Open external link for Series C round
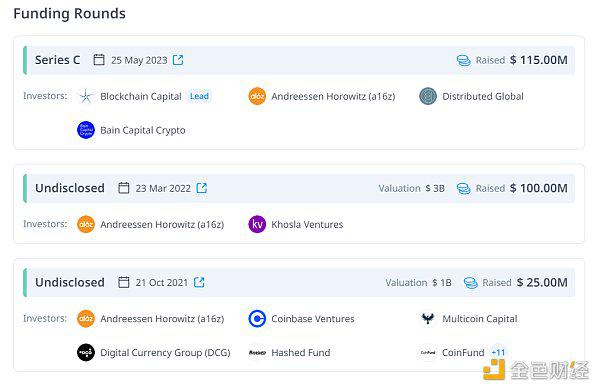Viewport: 600px width, 391px height. click(x=178, y=60)
